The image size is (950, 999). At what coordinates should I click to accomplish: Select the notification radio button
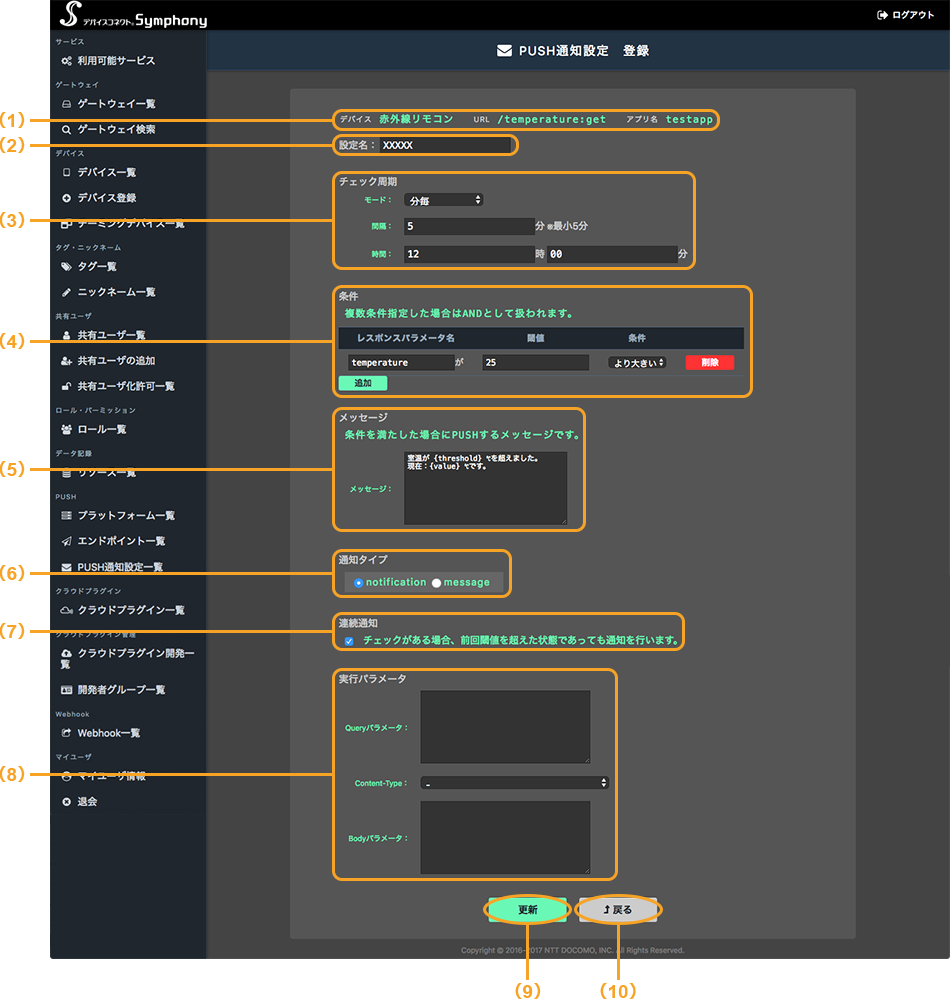pos(359,583)
